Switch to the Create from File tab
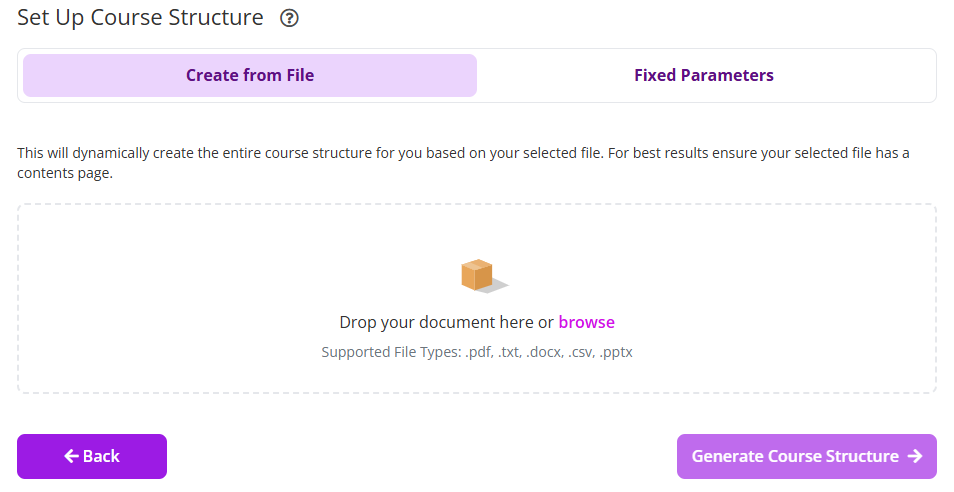This screenshot has height=492, width=954. (x=250, y=75)
